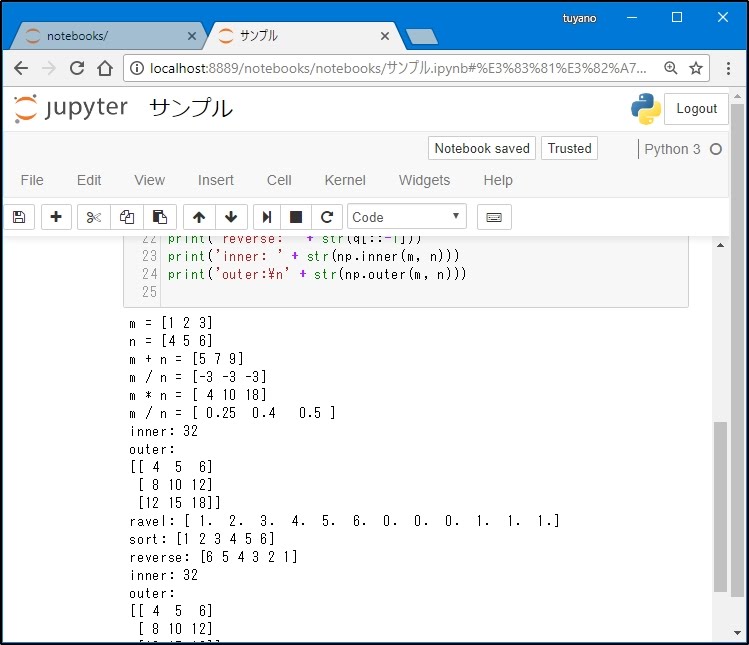
Task: Bookmark this page with star icon
Action: (696, 68)
